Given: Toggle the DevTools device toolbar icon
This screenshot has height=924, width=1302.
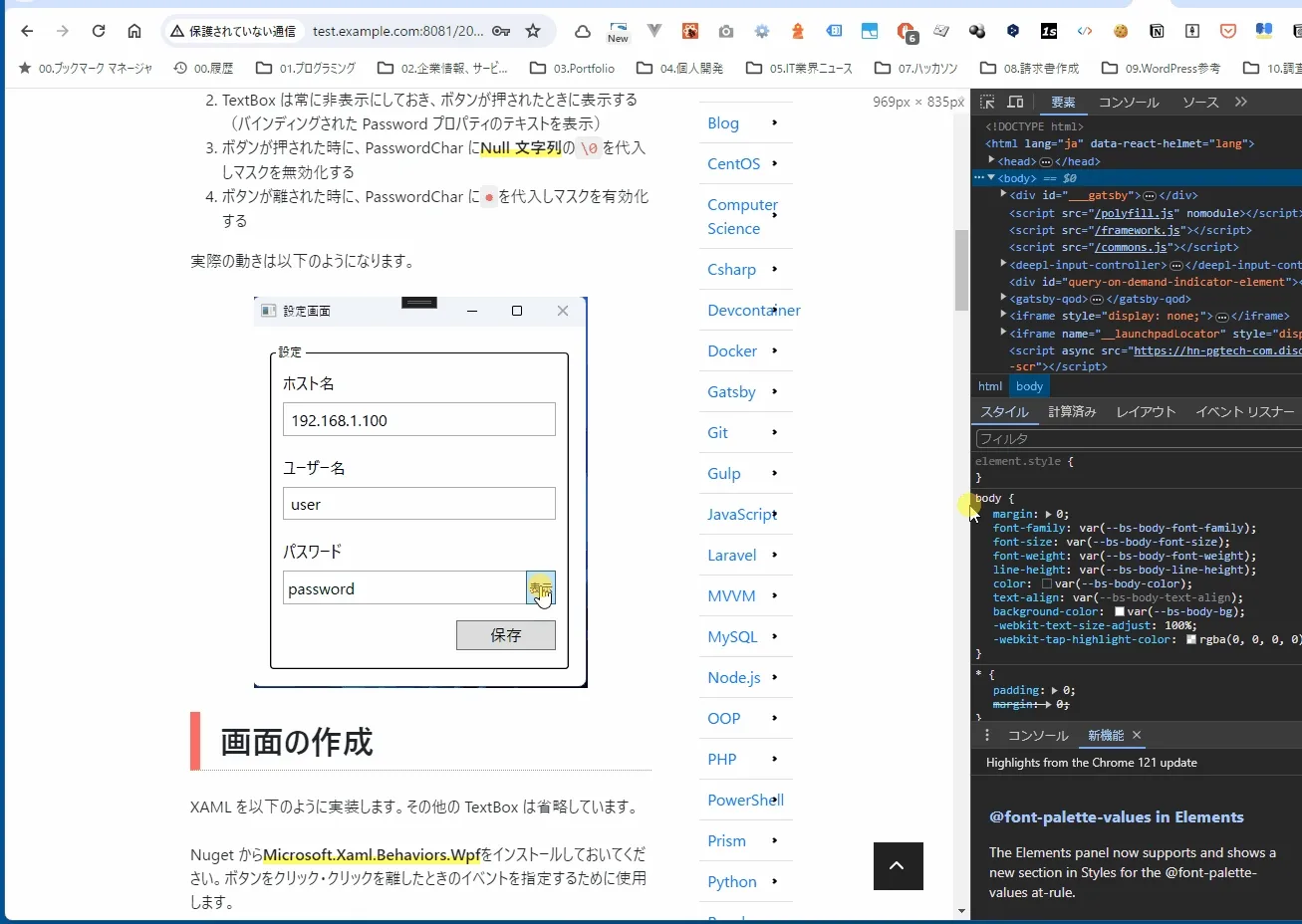Looking at the screenshot, I should pyautogui.click(x=1015, y=102).
